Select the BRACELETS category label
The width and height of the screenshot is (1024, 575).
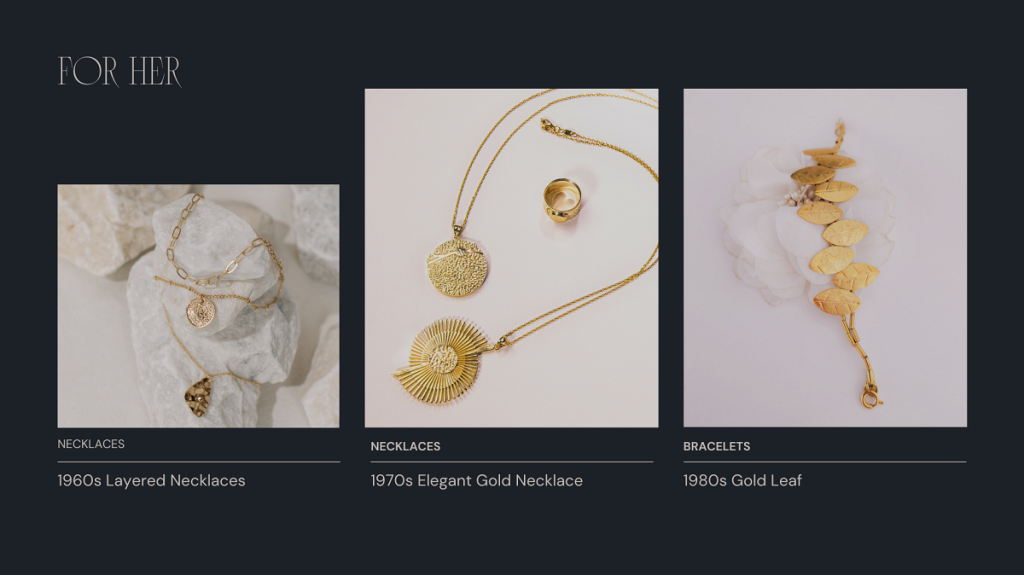pos(716,446)
